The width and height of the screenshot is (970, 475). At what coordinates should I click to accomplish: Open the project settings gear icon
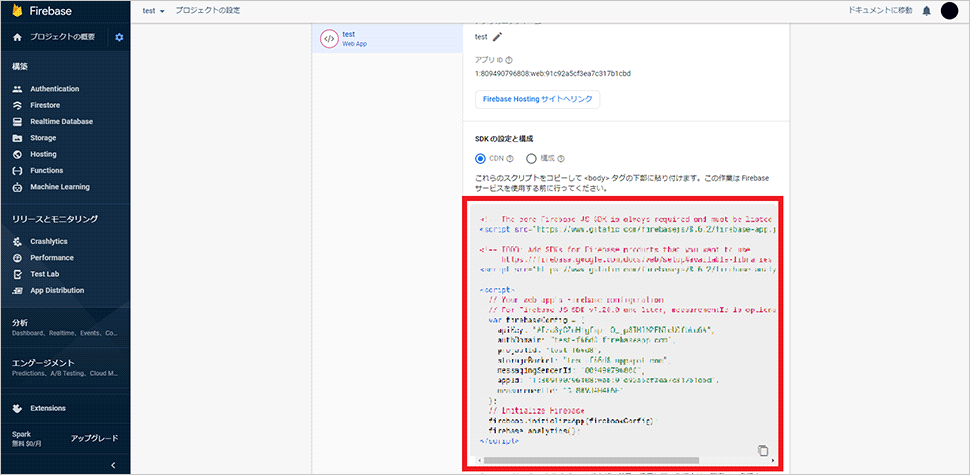pos(119,37)
